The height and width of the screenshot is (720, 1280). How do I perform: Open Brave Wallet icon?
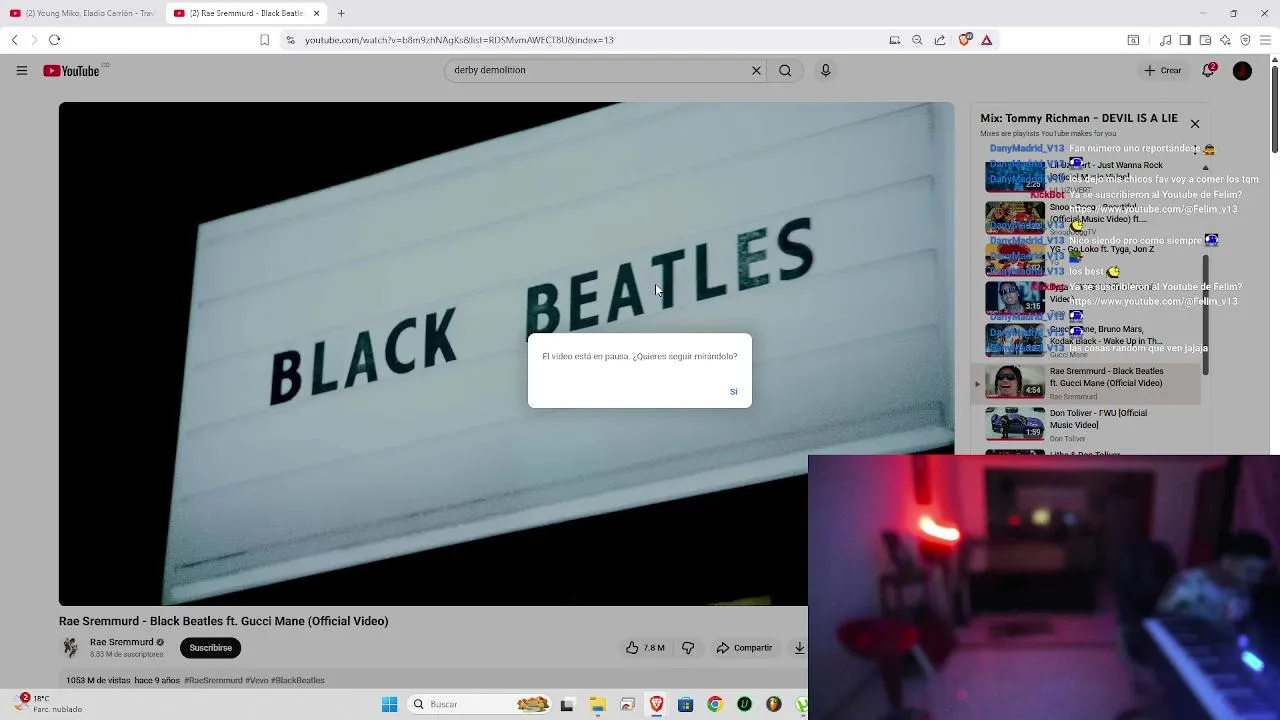[1205, 40]
